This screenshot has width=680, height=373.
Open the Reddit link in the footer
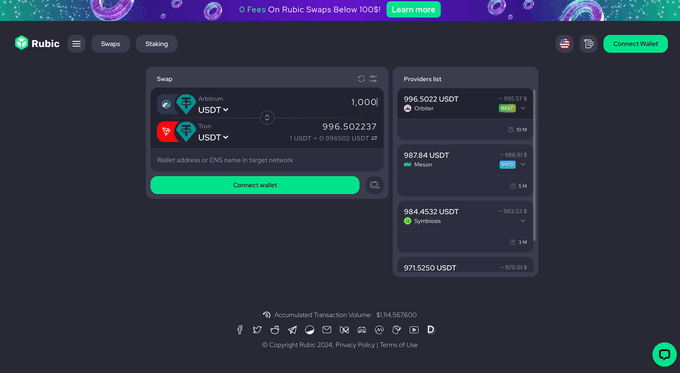click(275, 330)
